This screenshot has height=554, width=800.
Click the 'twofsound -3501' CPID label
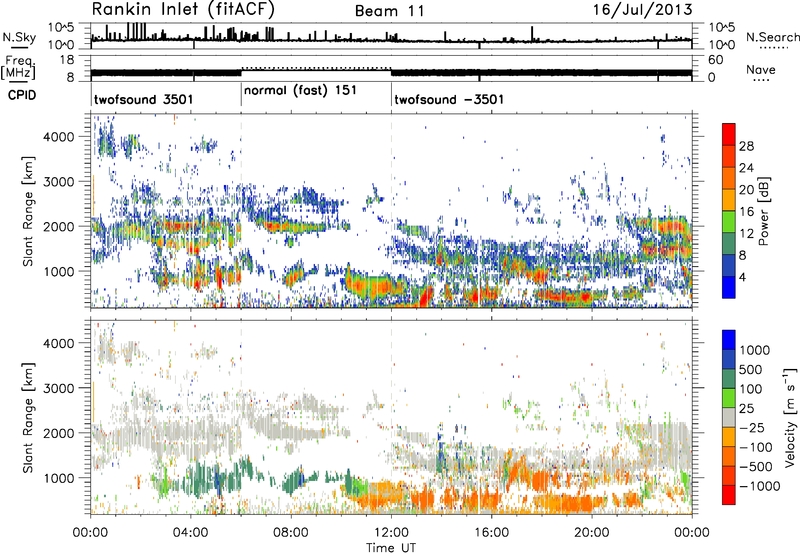[449, 99]
